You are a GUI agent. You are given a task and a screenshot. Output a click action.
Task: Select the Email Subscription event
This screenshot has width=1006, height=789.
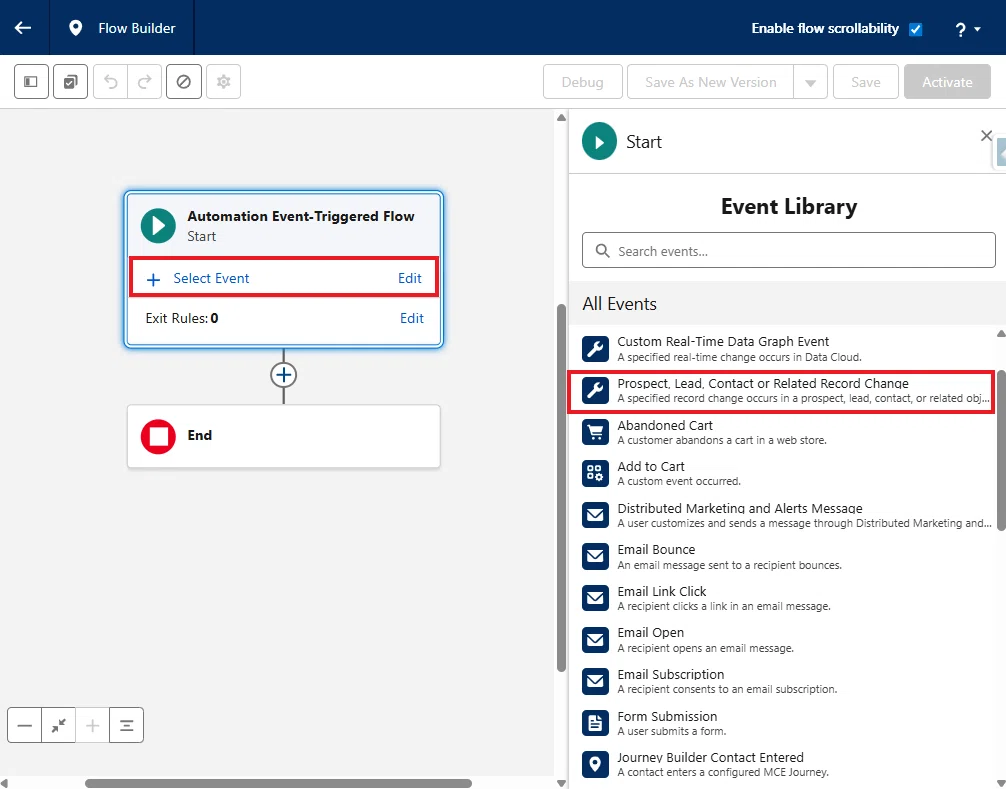[x=787, y=681]
